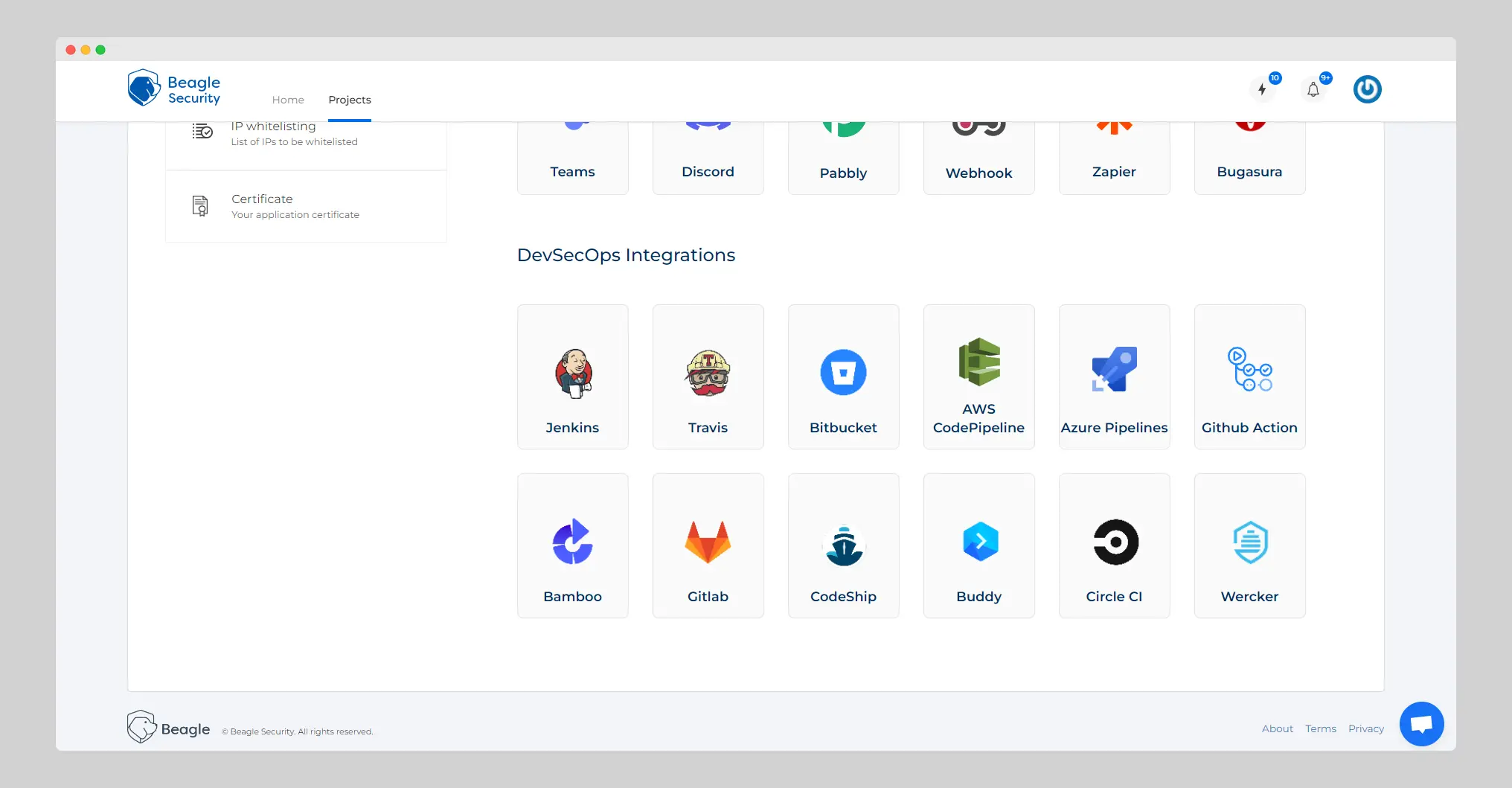Click the Beagle Security copyright text
Screen dimensions: 1512x788
pyautogui.click(x=298, y=731)
